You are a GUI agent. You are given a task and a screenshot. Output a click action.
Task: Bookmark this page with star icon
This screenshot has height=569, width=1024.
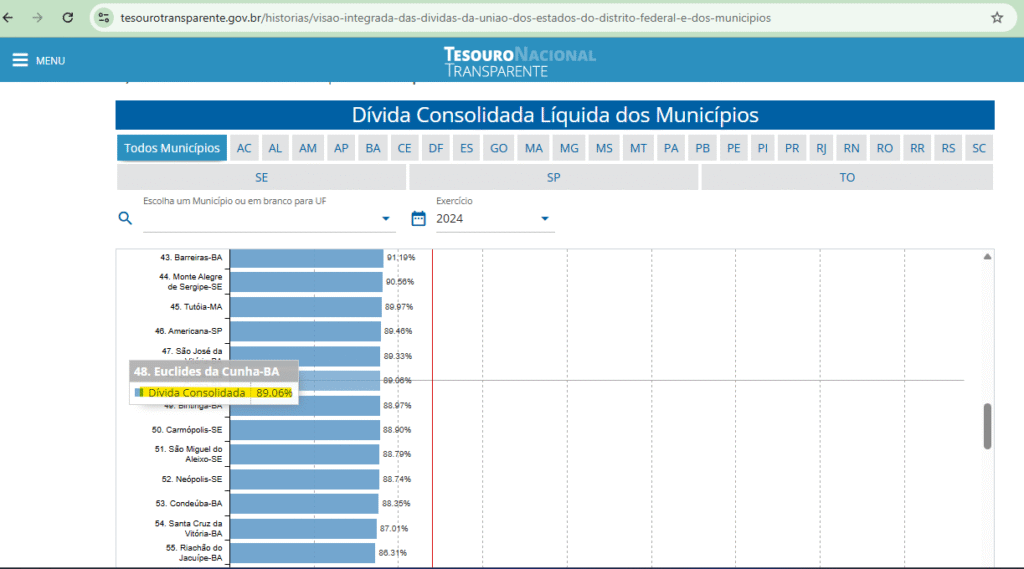(x=996, y=18)
